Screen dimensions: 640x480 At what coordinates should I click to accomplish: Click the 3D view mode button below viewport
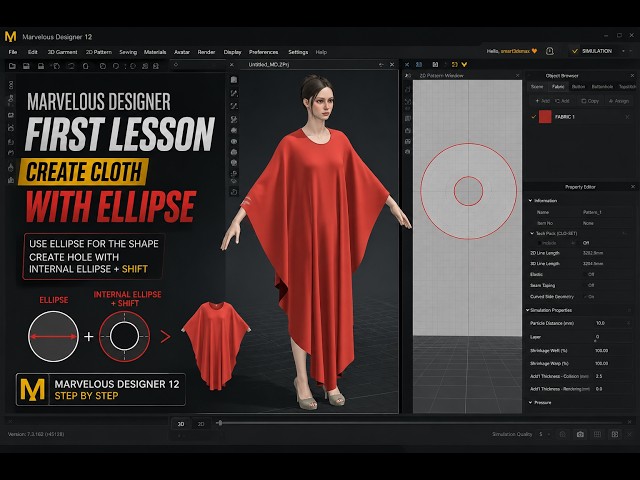[181, 424]
